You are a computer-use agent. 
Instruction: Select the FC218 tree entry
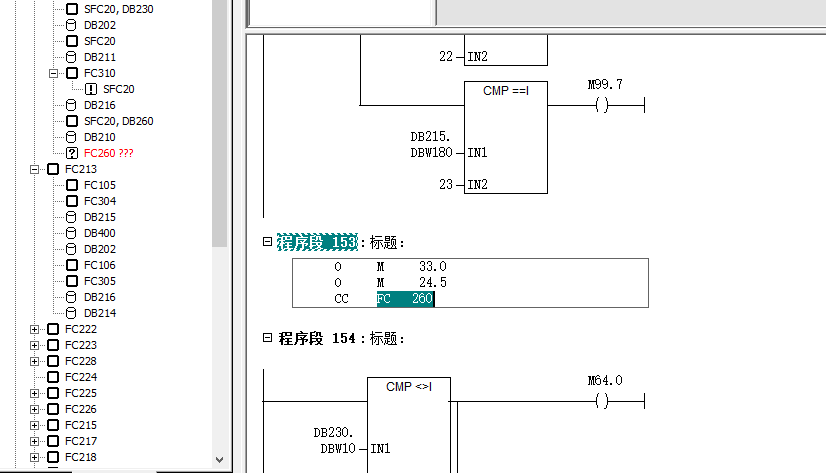click(x=81, y=457)
